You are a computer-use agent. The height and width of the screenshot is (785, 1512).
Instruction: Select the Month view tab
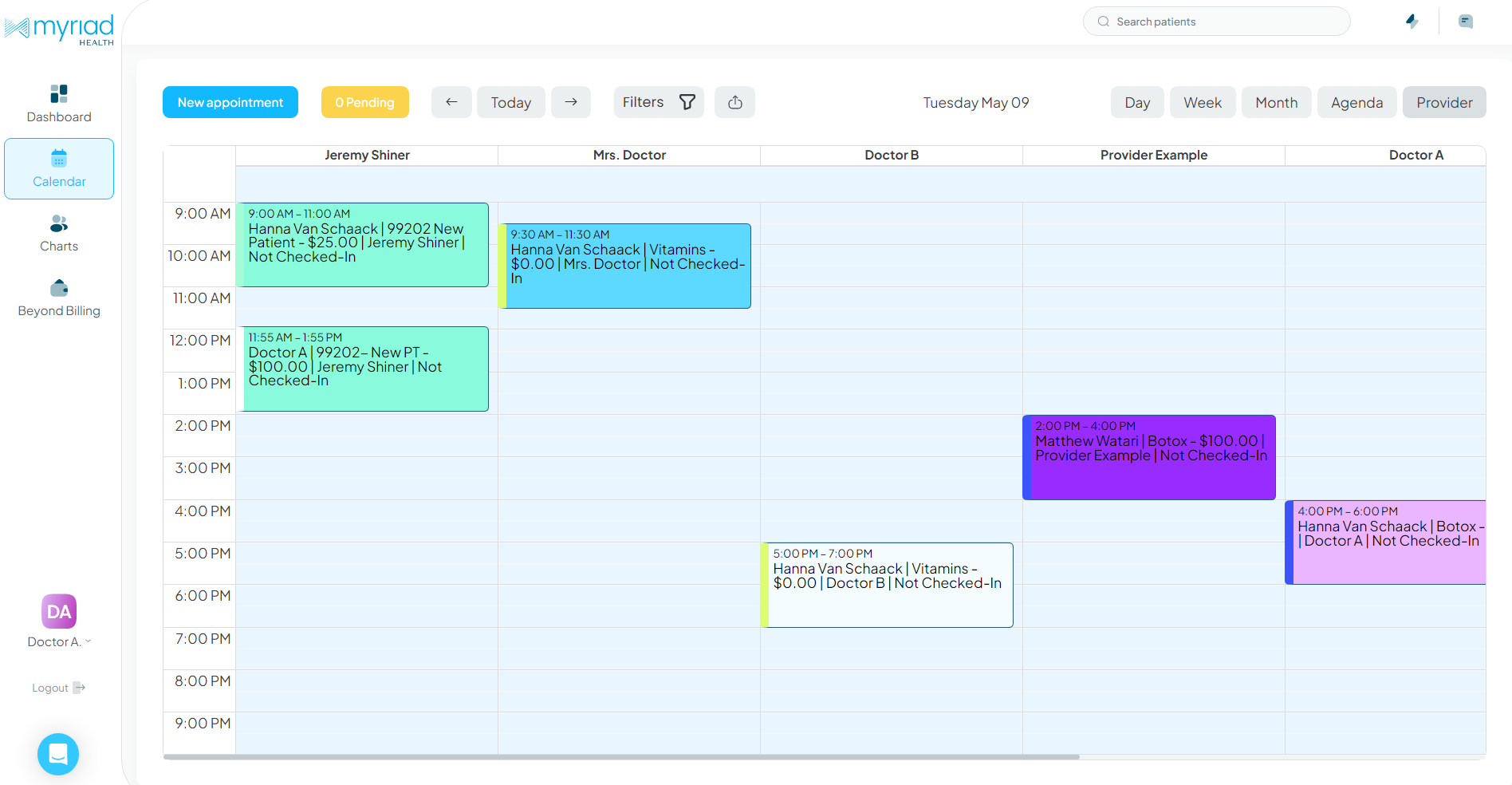(x=1276, y=102)
